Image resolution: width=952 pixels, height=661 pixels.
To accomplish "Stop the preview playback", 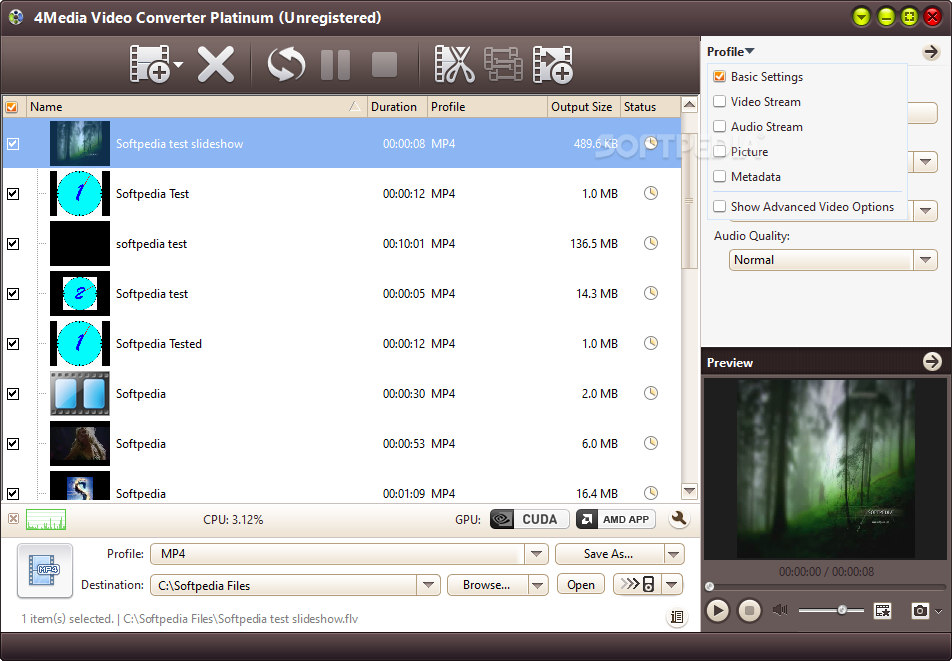I will pyautogui.click(x=749, y=610).
